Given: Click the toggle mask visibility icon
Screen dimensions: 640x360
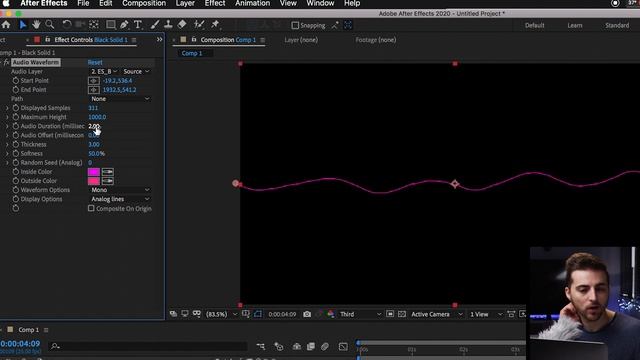Looking at the screenshot, I should coord(258,314).
